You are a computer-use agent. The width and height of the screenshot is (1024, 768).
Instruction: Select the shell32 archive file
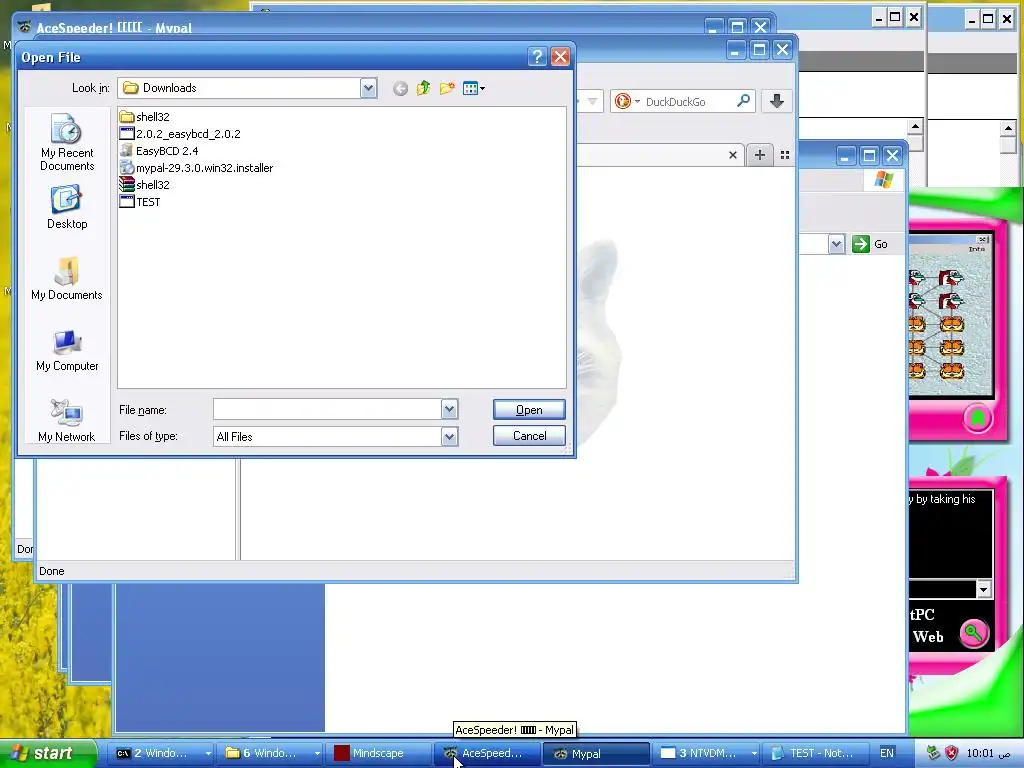[144, 185]
